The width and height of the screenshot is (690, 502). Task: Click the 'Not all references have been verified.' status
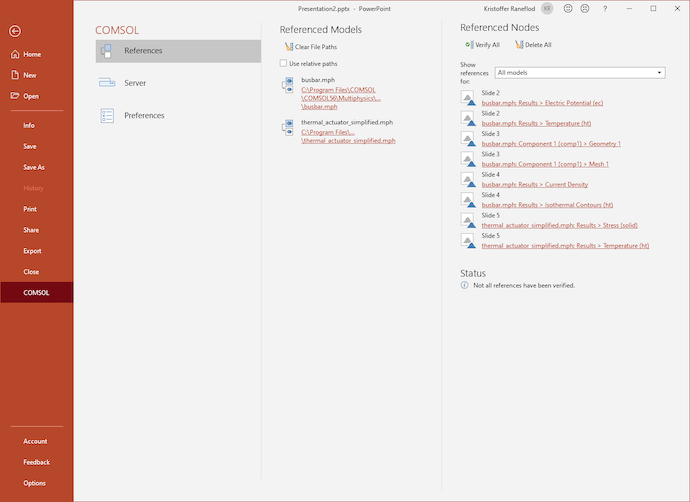pos(524,286)
